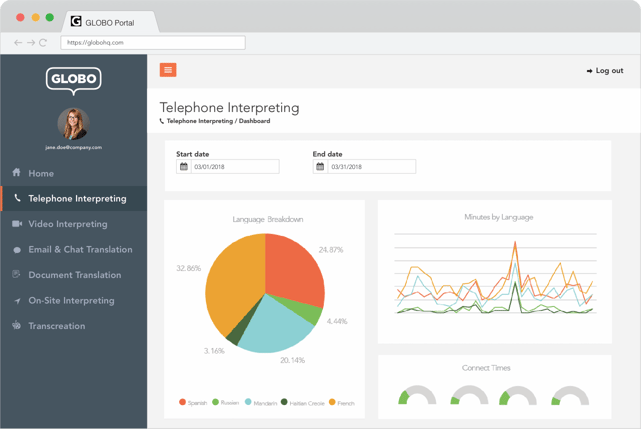The height and width of the screenshot is (429, 641).
Task: Toggle the Spanish legend entry
Action: pos(193,403)
